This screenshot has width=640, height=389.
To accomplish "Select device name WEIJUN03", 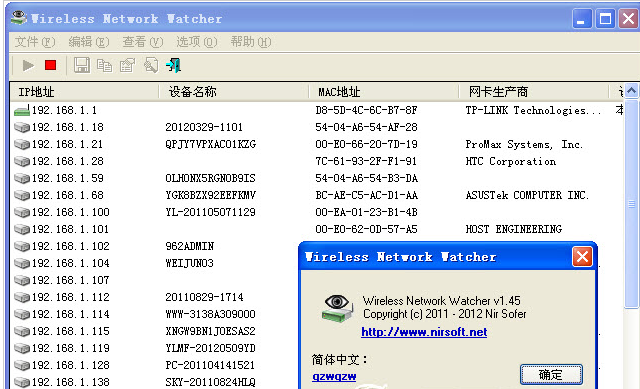I will tap(189, 263).
